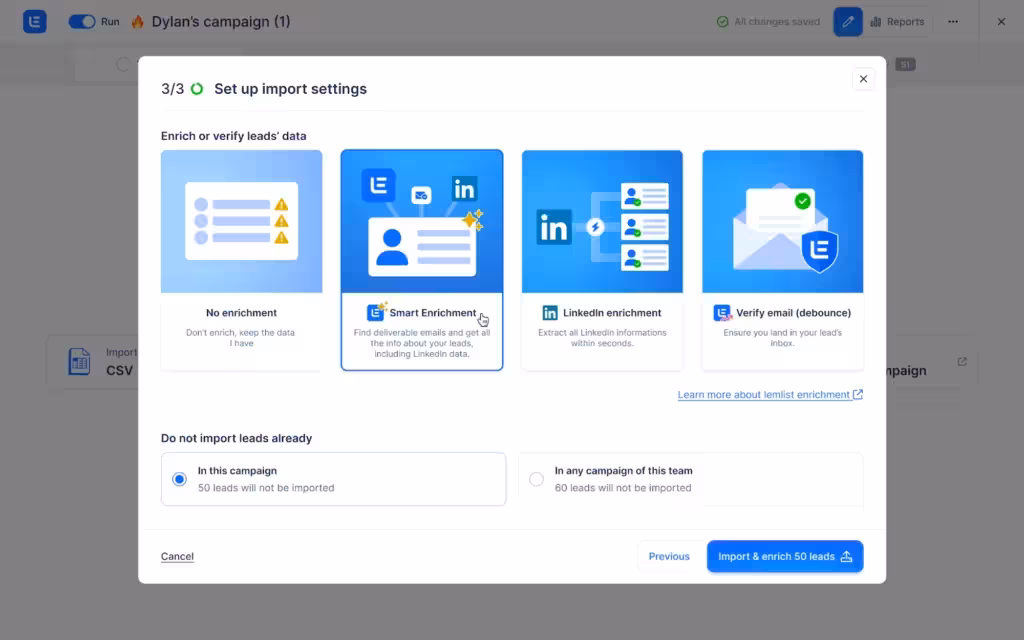Click the LinkedIn logo beside LinkedIn enrichment
Viewport: 1024px width, 640px height.
pos(550,313)
